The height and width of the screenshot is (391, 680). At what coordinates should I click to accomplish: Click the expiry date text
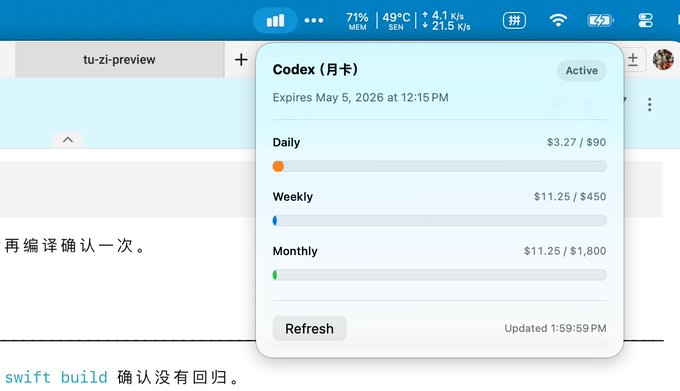[360, 98]
